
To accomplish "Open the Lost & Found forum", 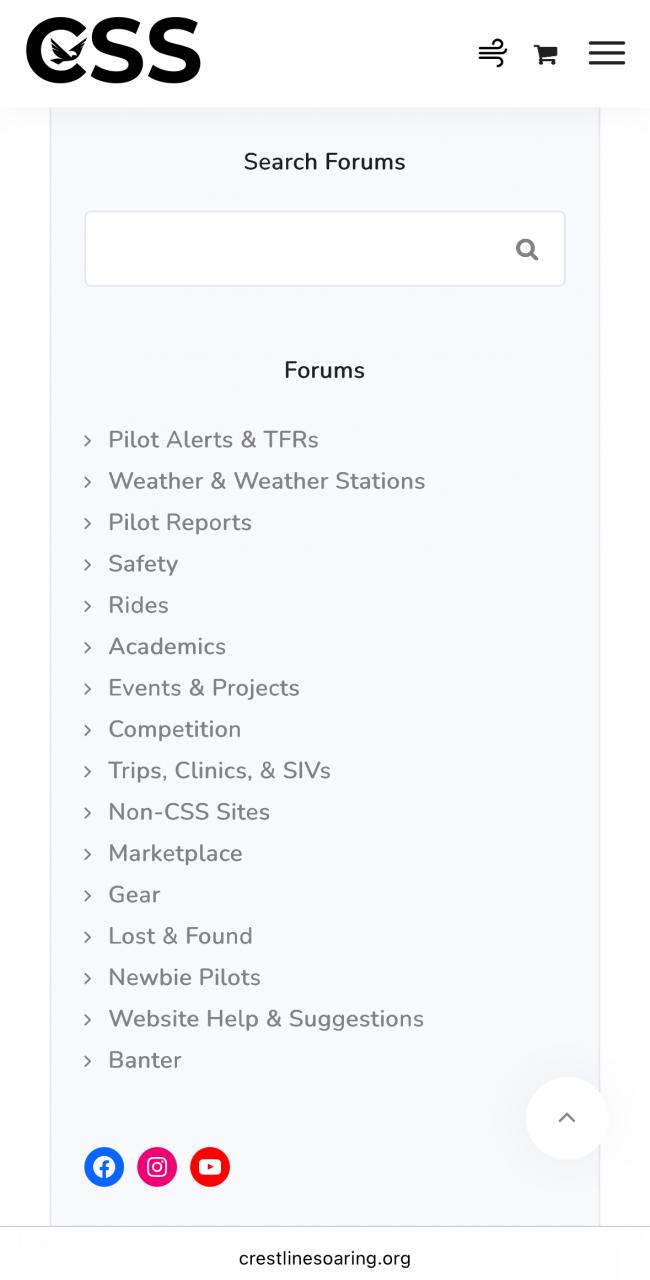I will click(x=181, y=936).
